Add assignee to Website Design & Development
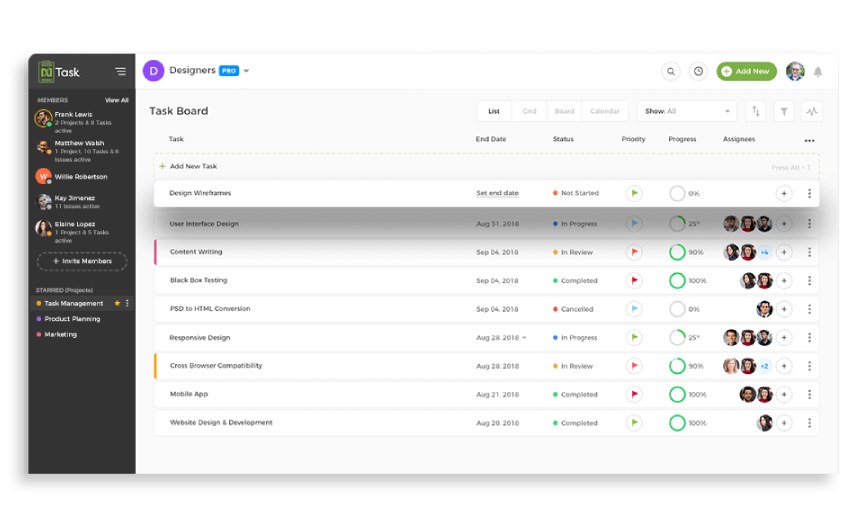Viewport: 850px width, 520px height. pyautogui.click(x=784, y=423)
